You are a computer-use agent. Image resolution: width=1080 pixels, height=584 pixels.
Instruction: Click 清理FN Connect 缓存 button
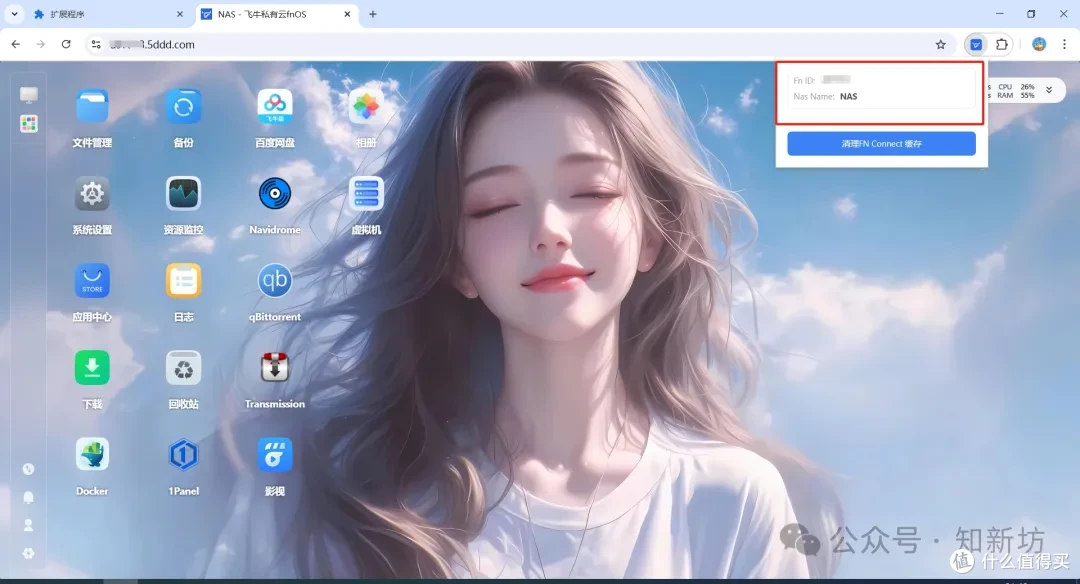(881, 143)
